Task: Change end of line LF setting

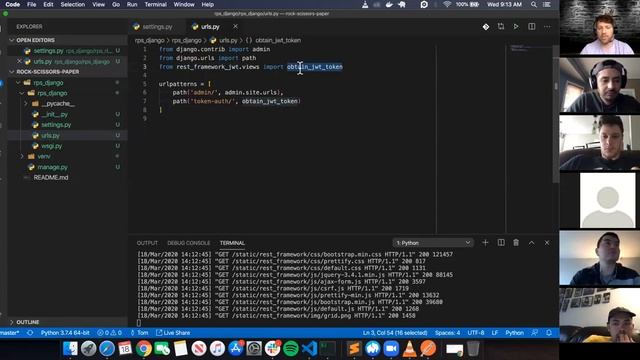Action: click(495, 333)
